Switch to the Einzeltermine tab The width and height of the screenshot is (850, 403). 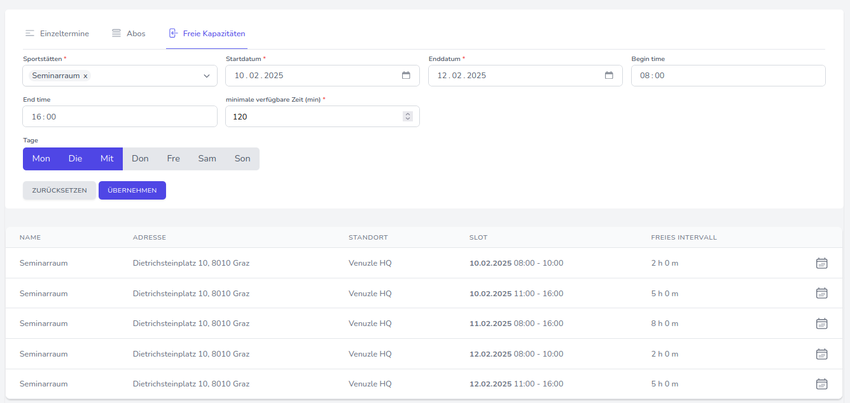57,34
